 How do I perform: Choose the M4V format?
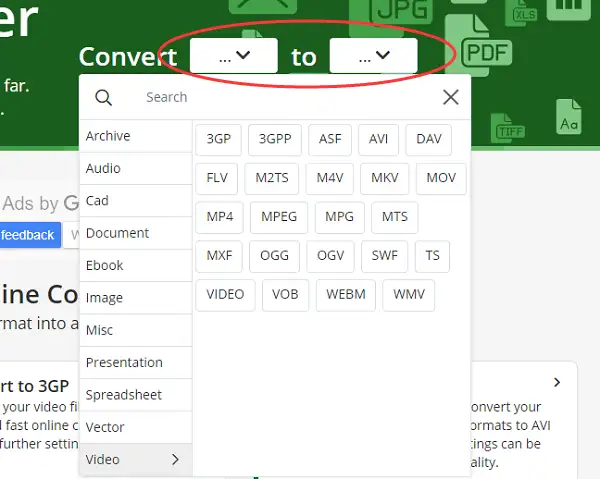coord(330,178)
